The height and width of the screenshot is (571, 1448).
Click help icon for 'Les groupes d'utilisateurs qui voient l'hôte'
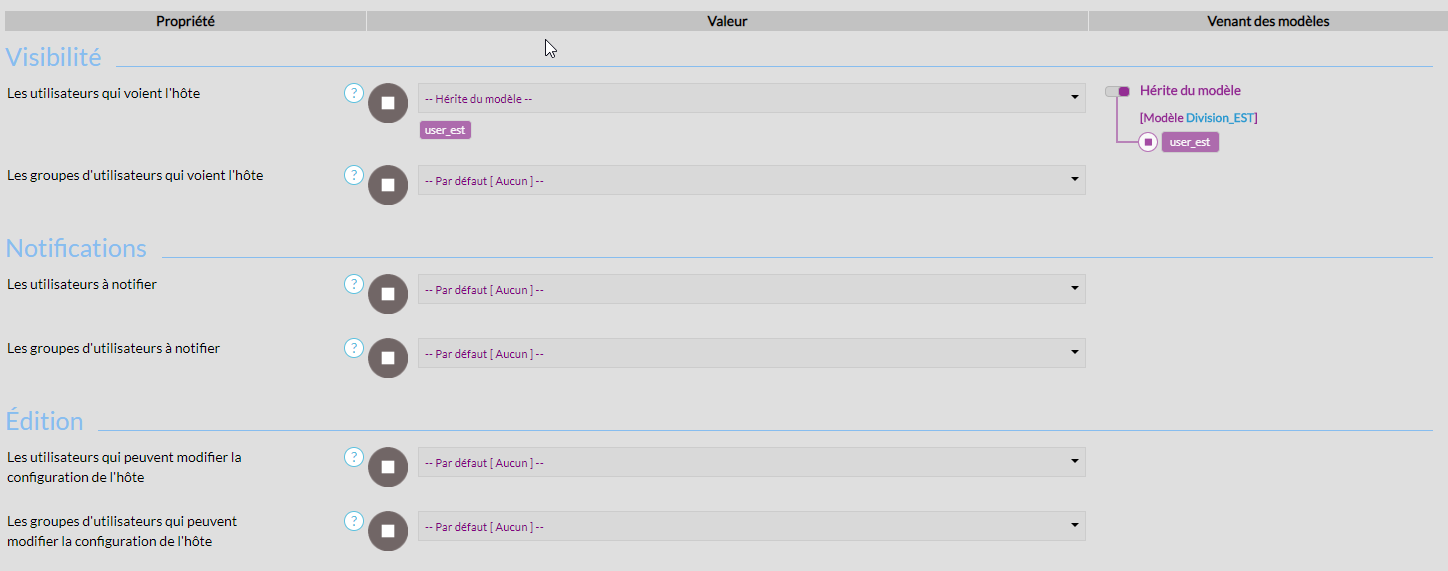354,175
